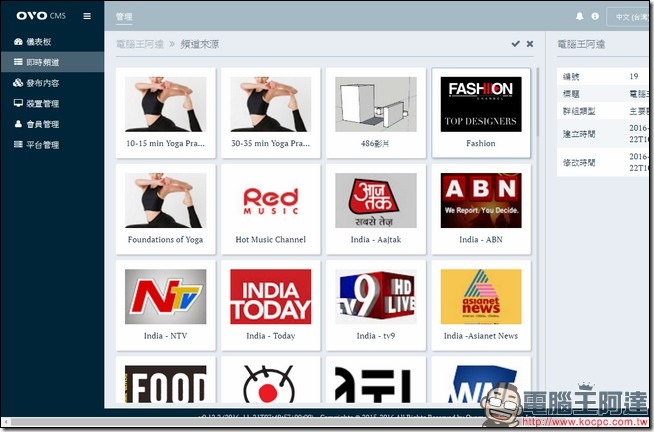Select the red dot face logo channel

[271, 379]
